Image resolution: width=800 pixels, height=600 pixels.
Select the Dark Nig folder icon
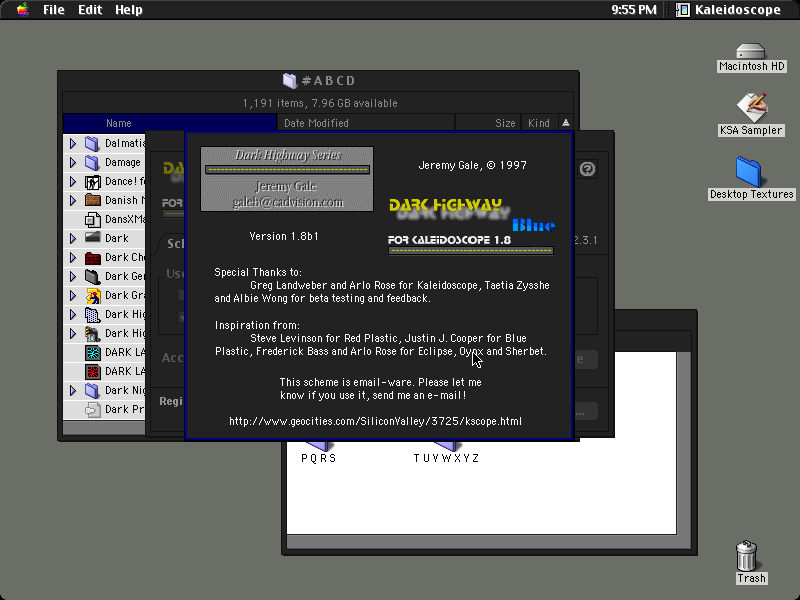(x=92, y=390)
